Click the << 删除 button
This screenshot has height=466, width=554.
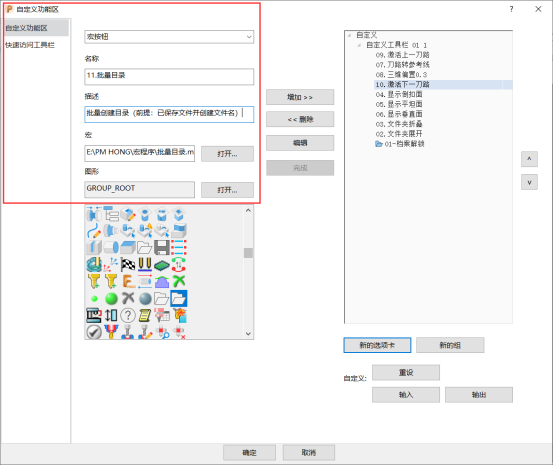point(300,119)
